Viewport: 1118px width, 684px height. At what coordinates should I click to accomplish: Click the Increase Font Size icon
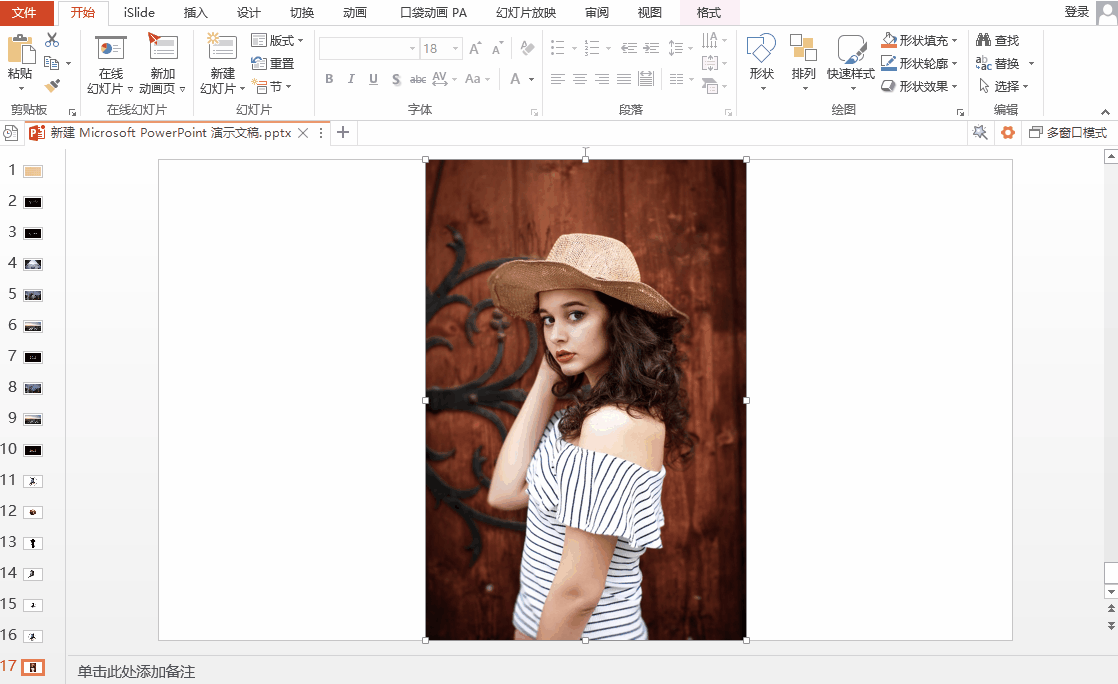[x=475, y=49]
